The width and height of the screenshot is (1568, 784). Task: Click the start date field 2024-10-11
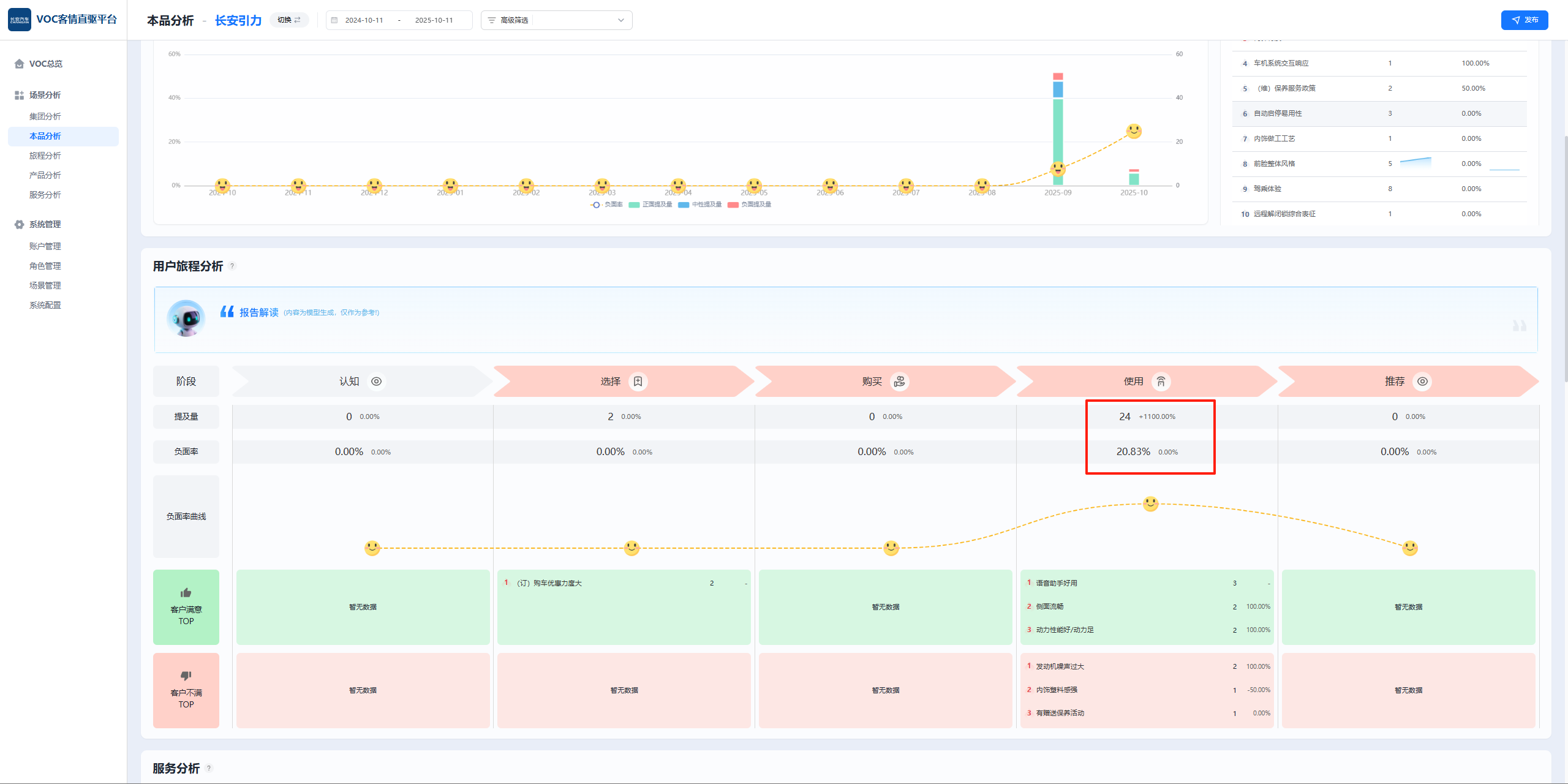click(364, 20)
